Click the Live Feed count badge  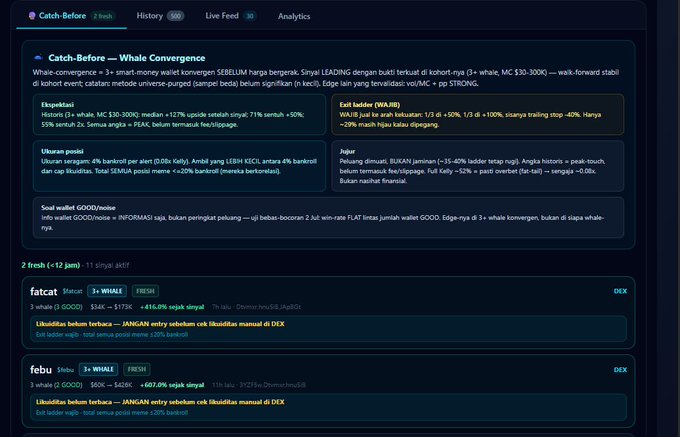[x=250, y=16]
